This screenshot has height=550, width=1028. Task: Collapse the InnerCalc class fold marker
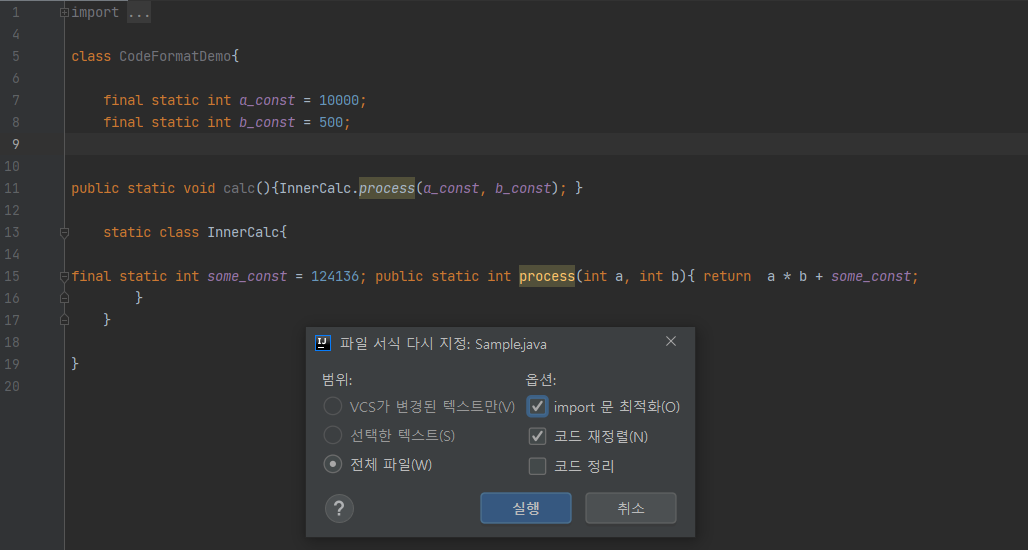64,232
